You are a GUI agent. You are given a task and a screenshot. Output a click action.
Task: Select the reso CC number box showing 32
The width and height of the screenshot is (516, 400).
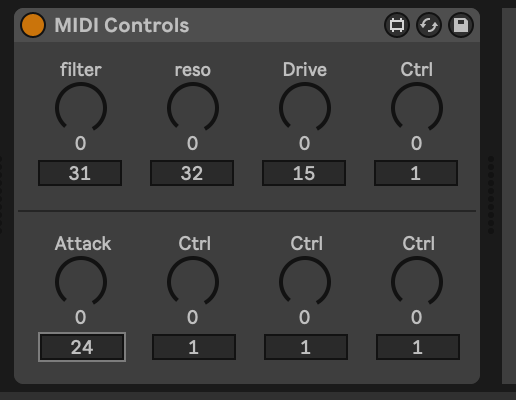[192, 173]
